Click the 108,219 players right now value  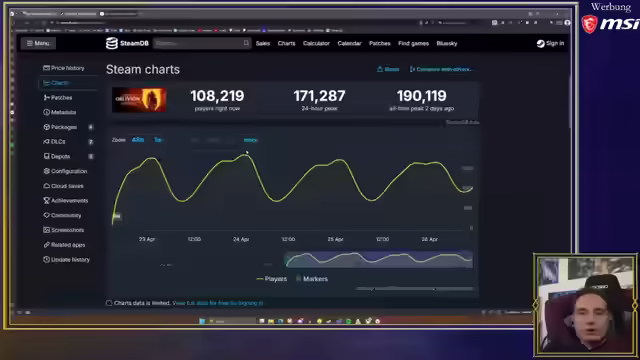coord(217,96)
